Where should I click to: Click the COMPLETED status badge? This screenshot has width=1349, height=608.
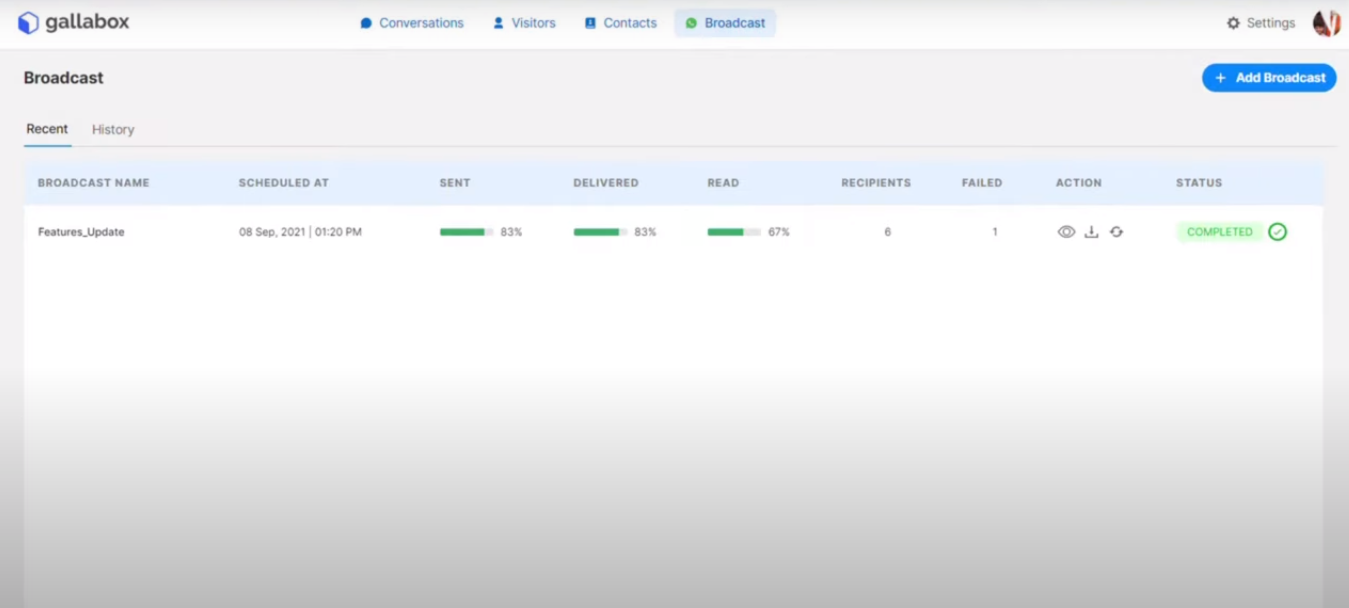tap(1220, 232)
